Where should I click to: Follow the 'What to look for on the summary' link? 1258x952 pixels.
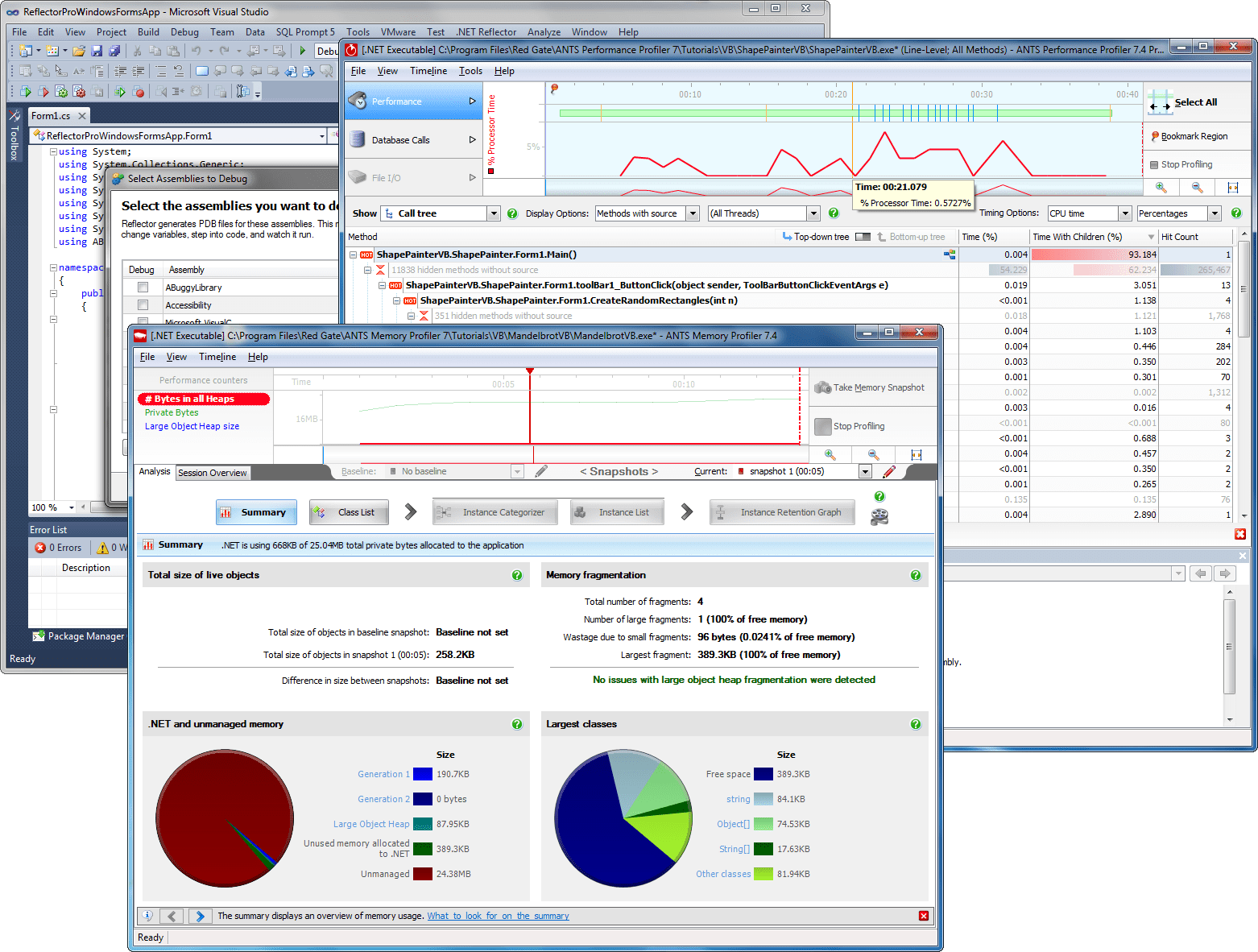point(498,915)
